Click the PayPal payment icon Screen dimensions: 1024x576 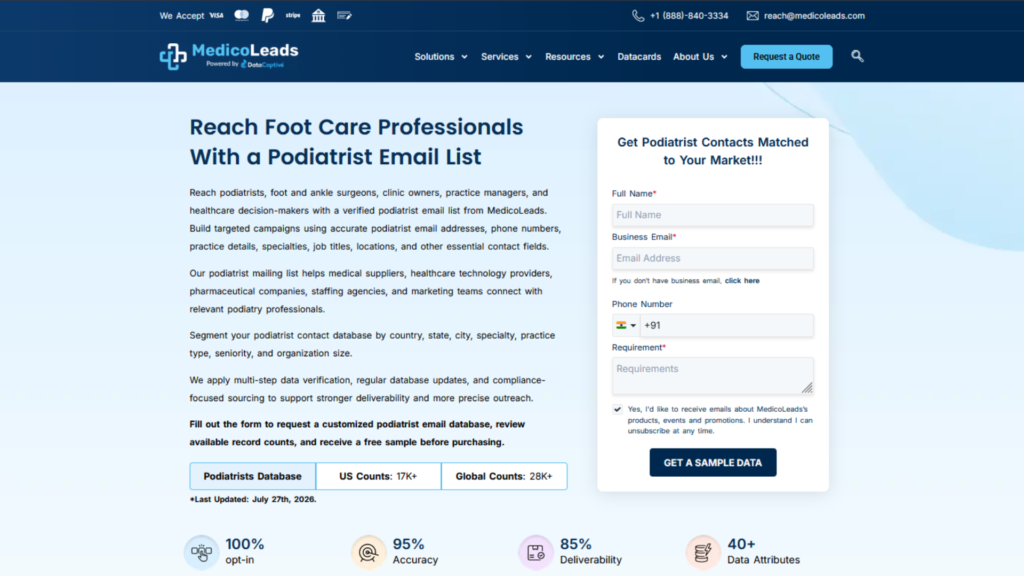[x=268, y=16]
